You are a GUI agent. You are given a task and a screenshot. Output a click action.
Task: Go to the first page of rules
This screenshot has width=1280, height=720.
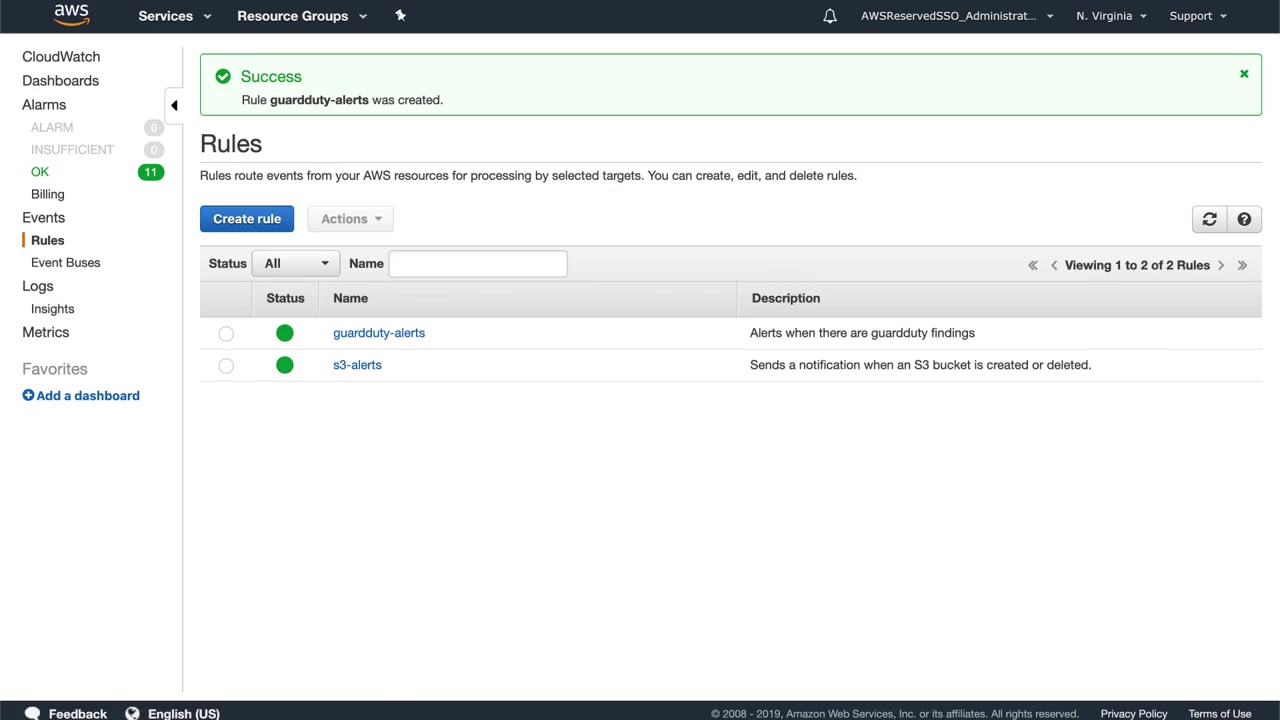[1032, 265]
